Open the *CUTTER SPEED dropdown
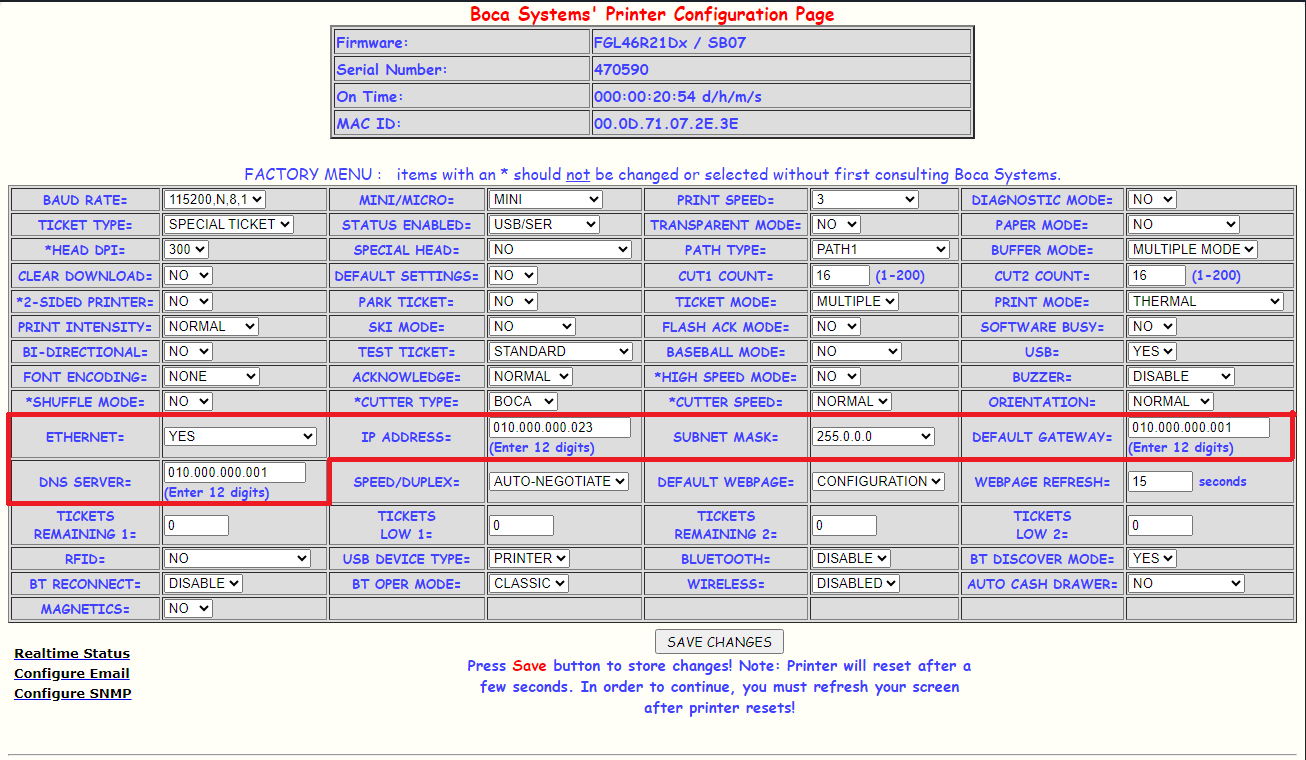 [x=850, y=401]
